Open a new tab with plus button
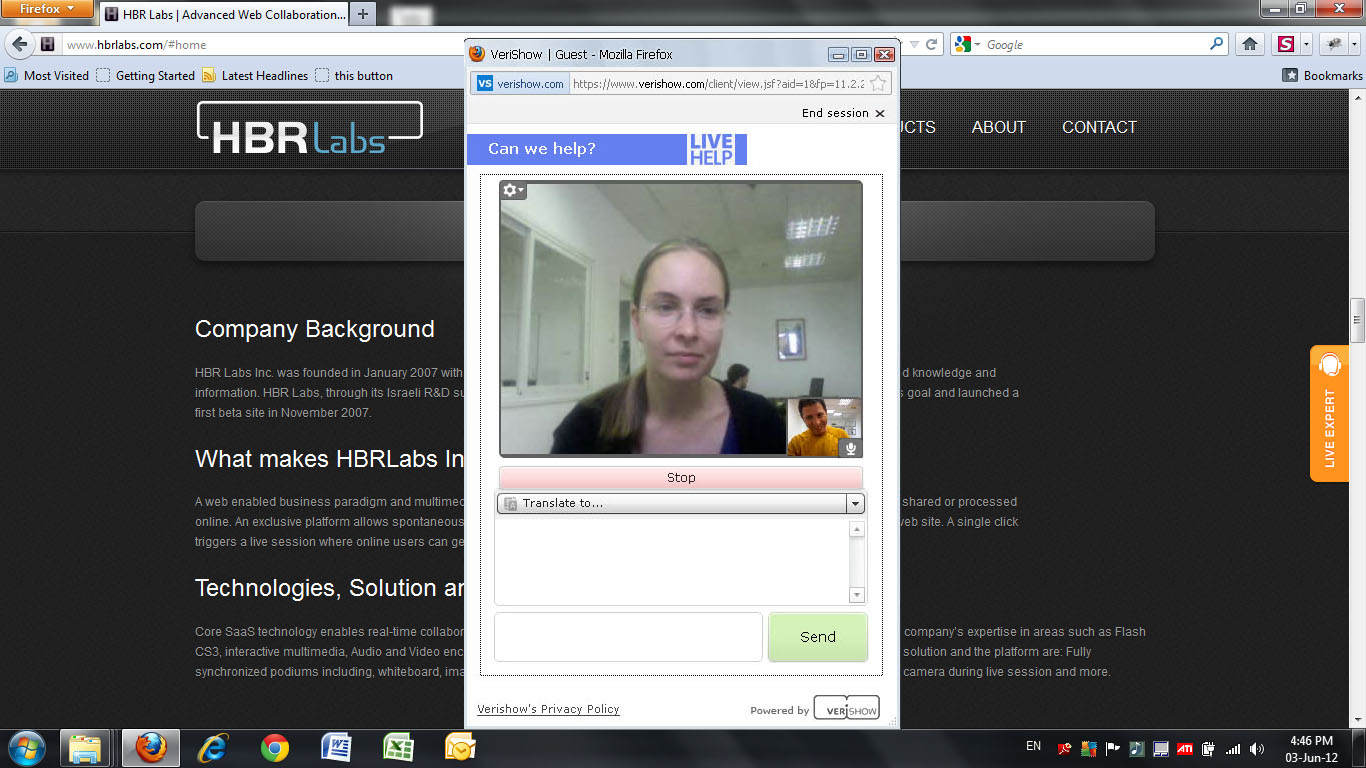The height and width of the screenshot is (768, 1366). click(363, 14)
